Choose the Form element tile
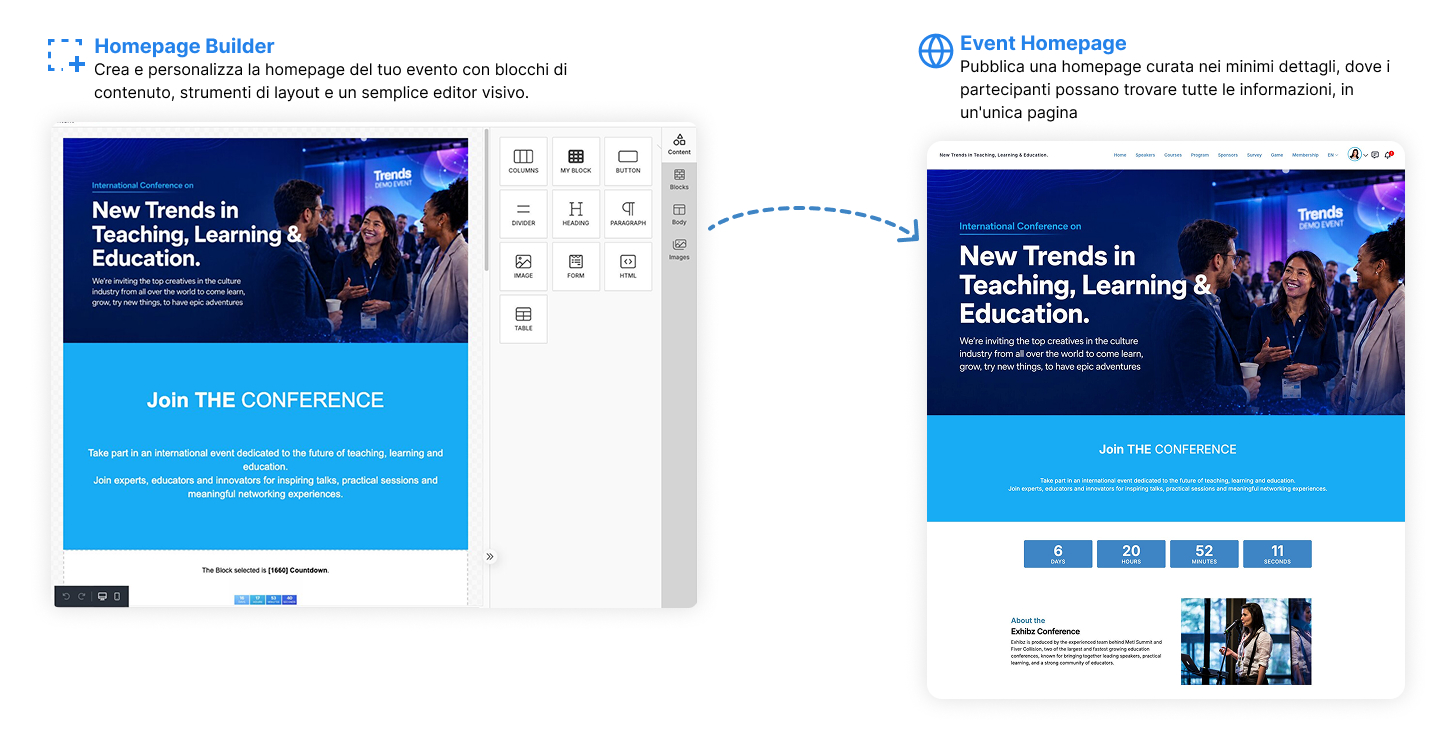 tap(576, 266)
